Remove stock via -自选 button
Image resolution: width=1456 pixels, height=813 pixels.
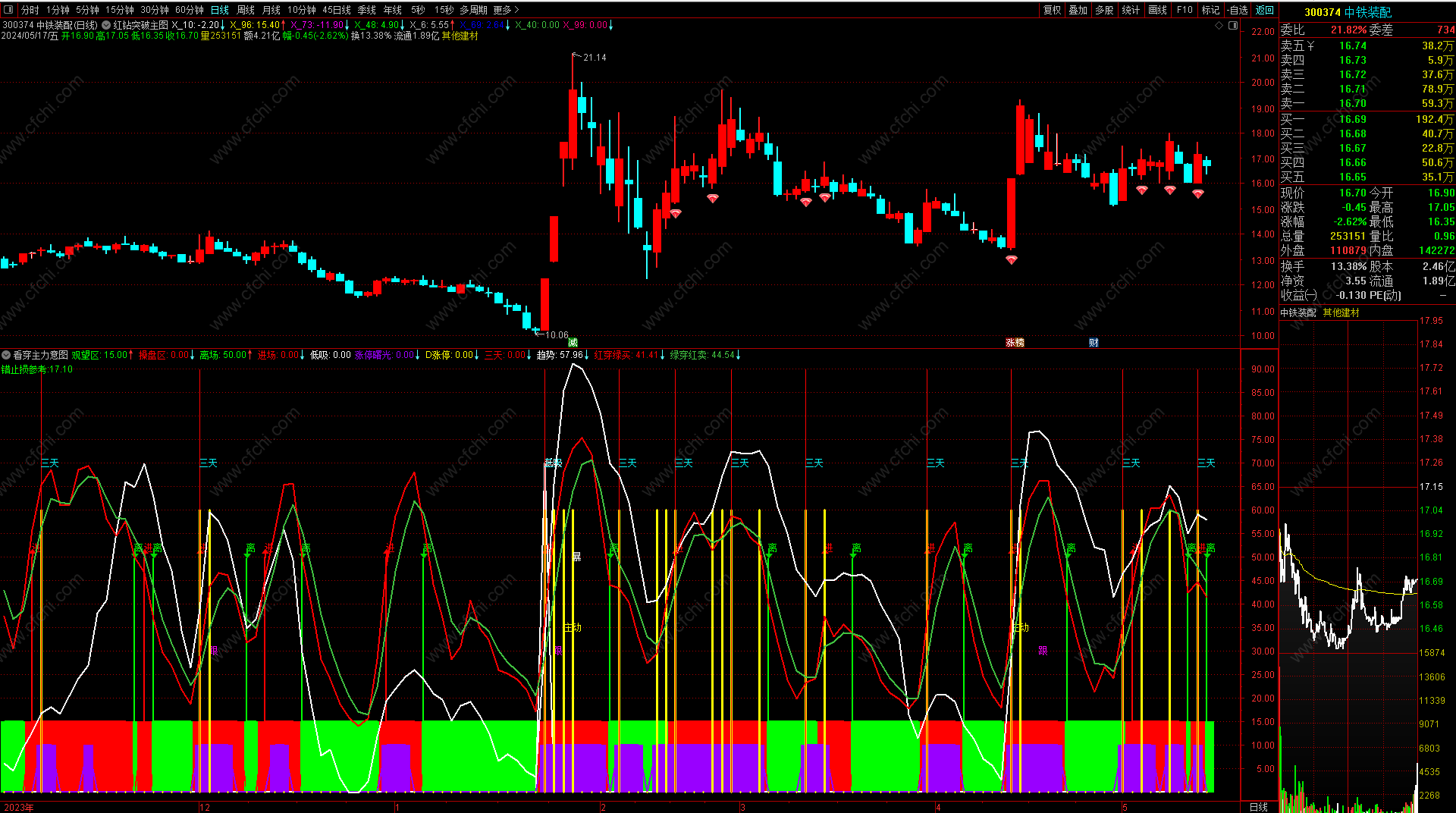pos(1238,10)
